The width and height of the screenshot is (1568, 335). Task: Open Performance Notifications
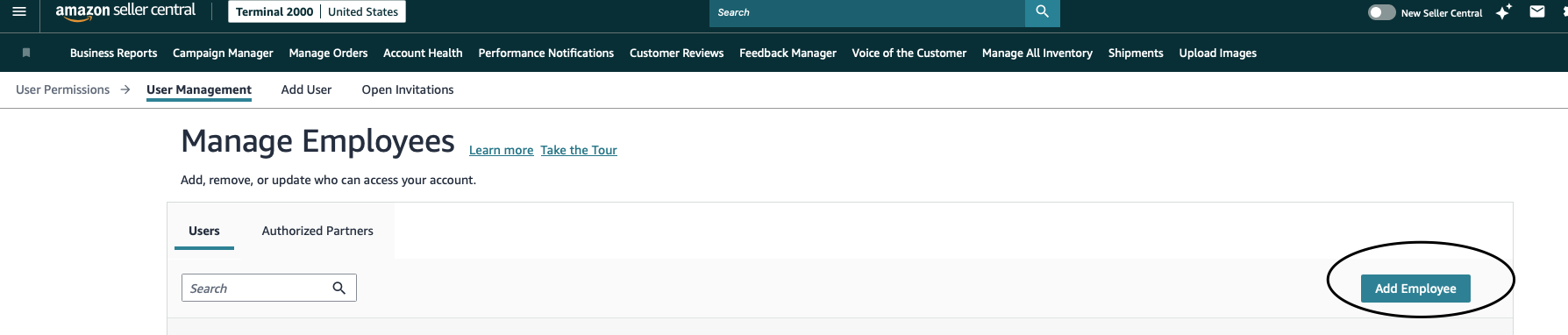click(x=545, y=53)
